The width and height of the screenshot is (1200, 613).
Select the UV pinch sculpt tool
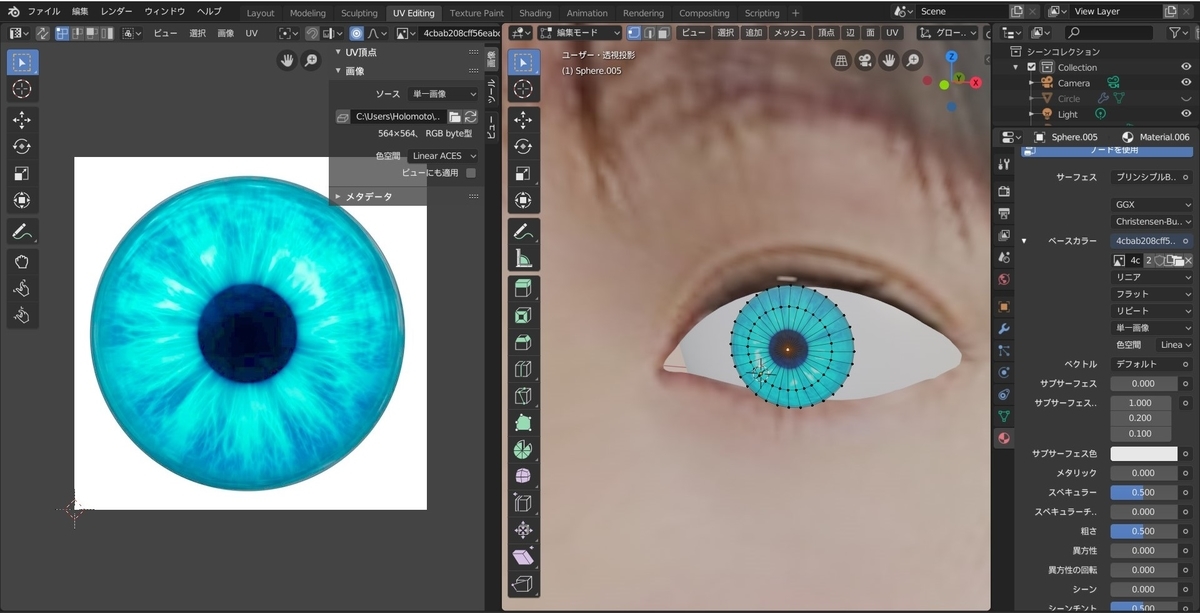[22, 316]
